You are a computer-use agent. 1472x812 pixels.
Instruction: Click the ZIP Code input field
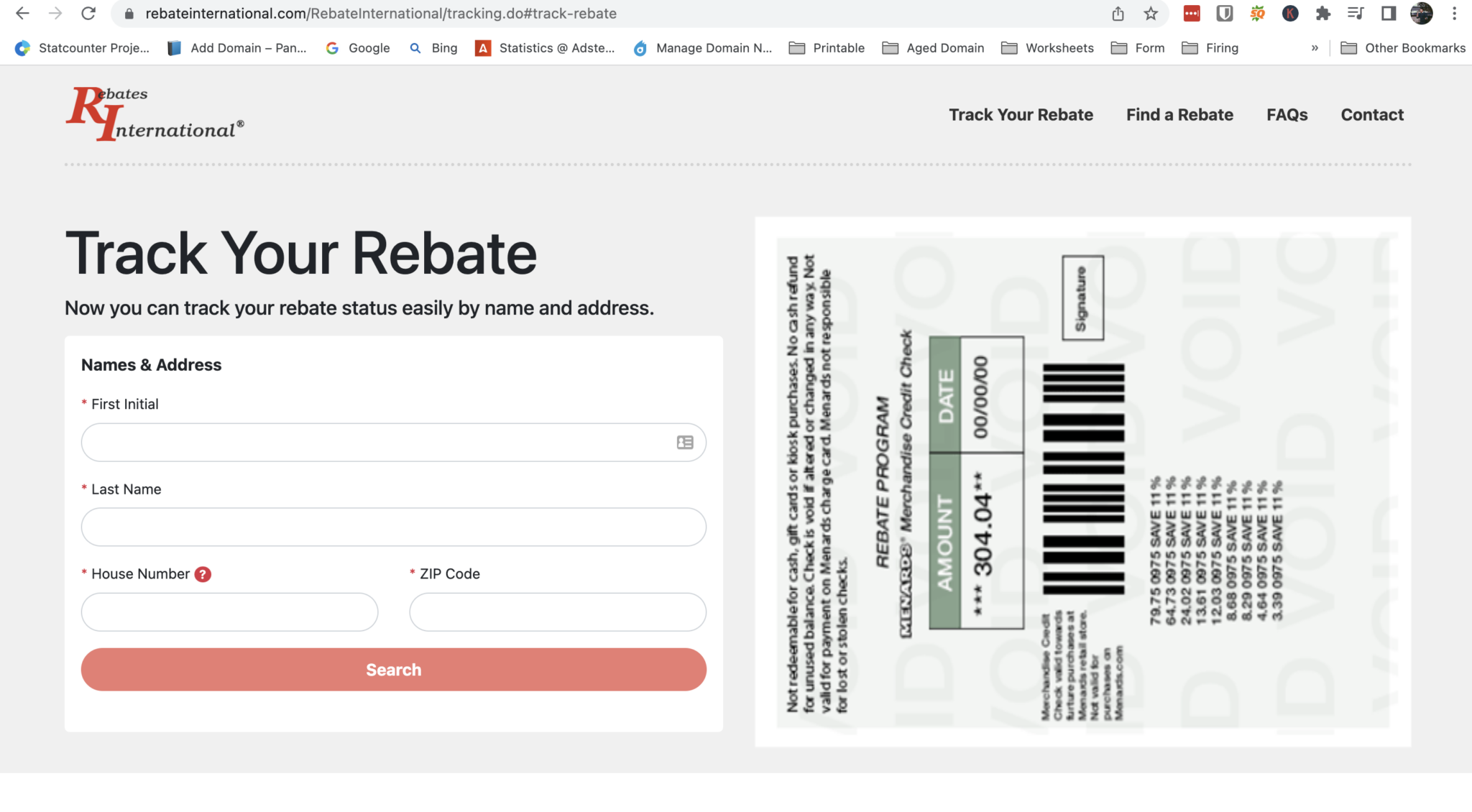(x=557, y=611)
